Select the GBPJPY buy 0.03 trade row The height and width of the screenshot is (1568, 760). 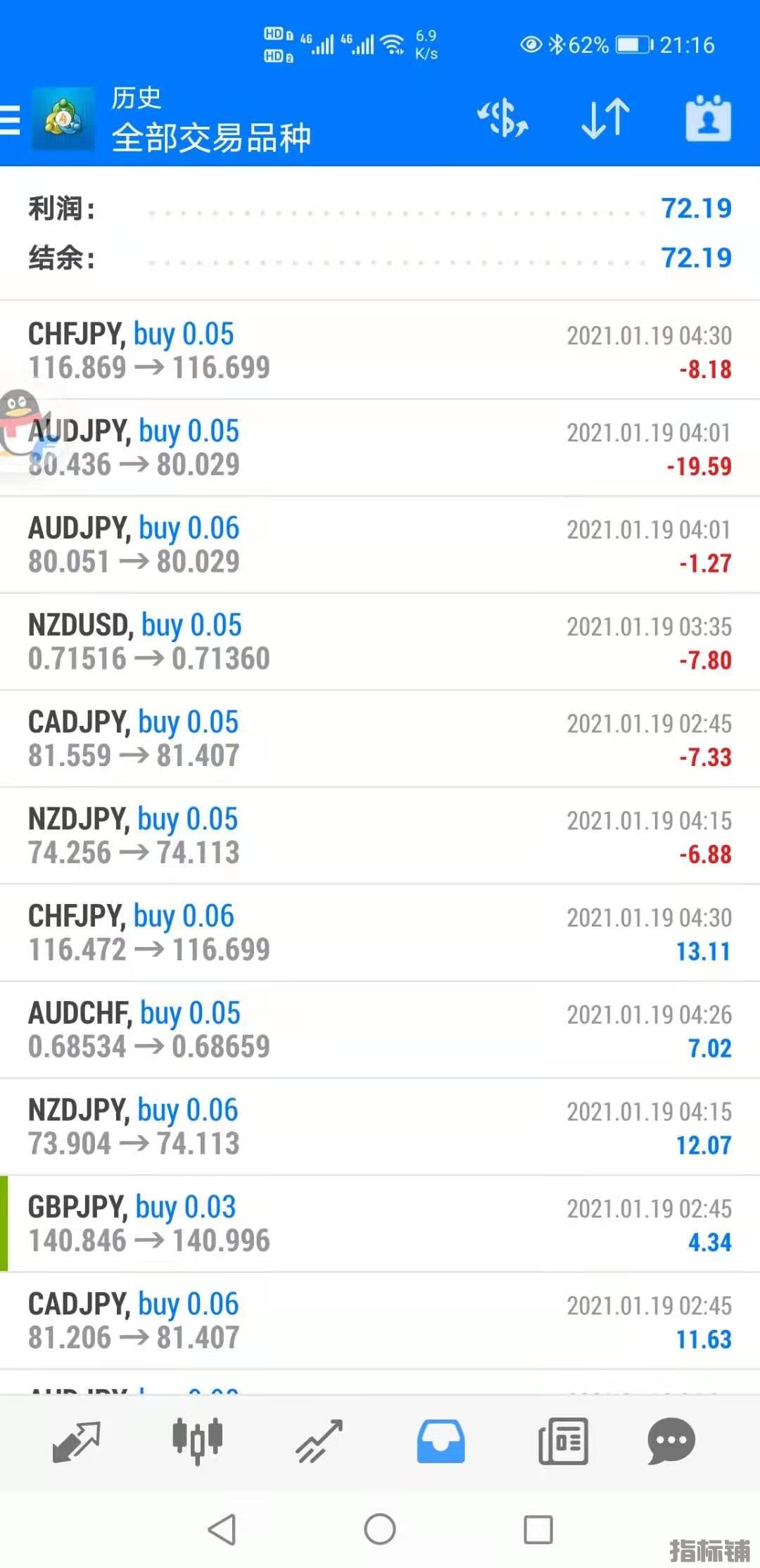(x=380, y=1224)
